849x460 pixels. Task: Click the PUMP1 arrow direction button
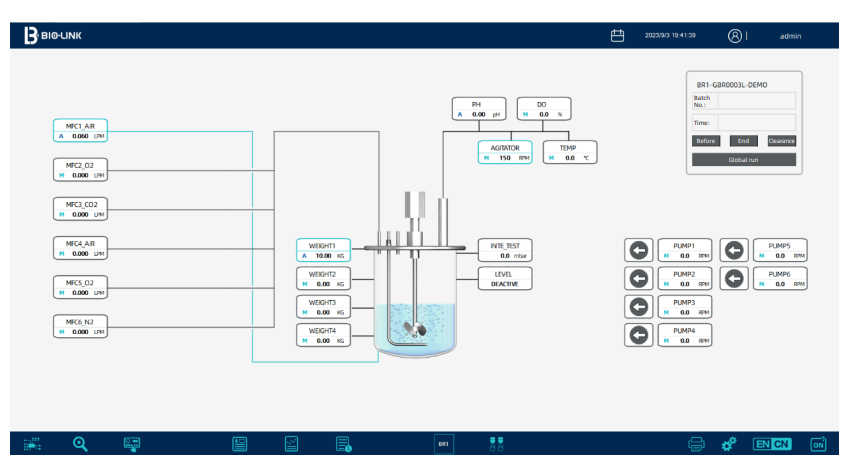(x=636, y=249)
